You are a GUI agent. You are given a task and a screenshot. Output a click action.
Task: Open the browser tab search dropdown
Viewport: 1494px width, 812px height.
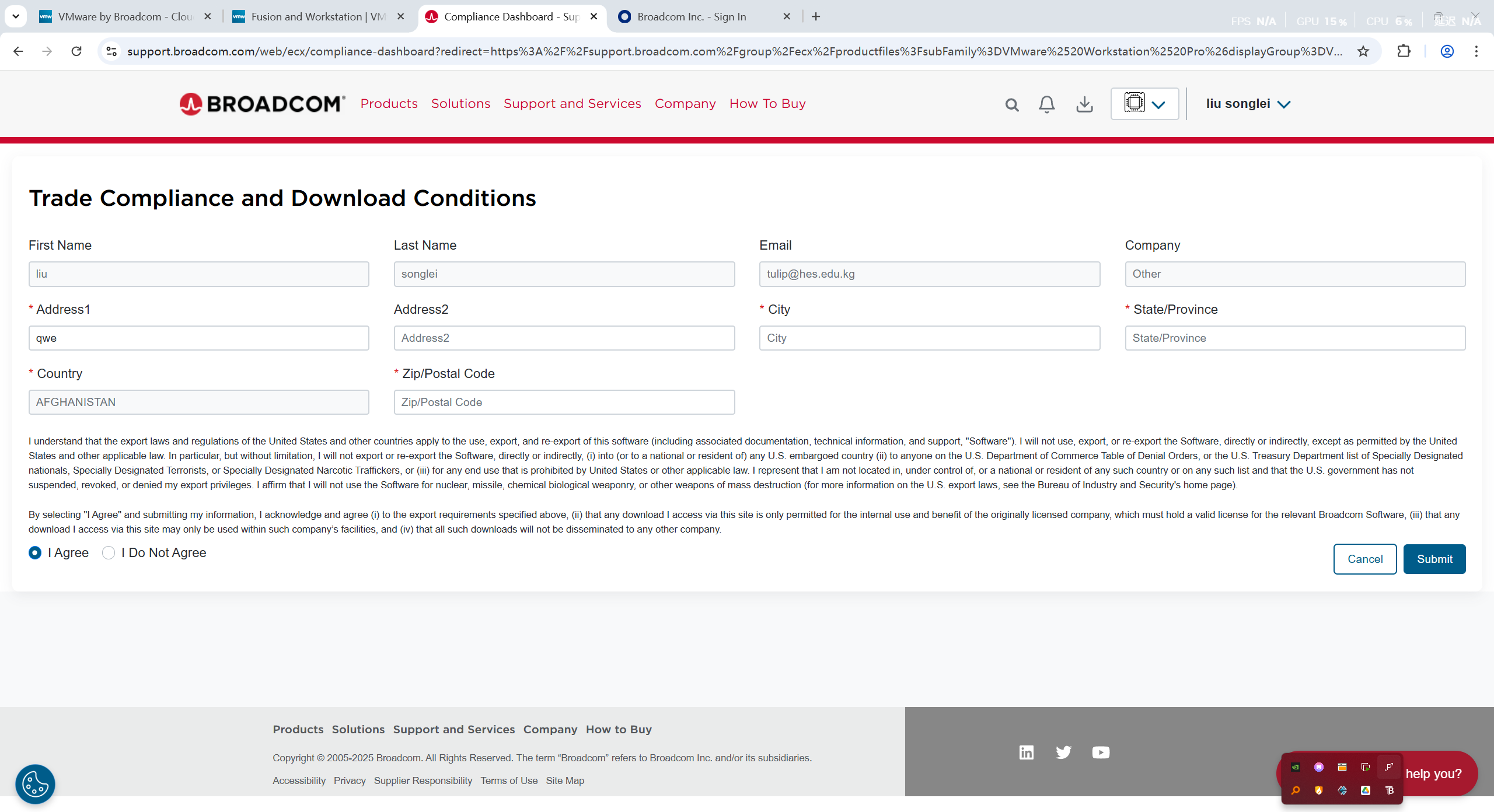[16, 16]
